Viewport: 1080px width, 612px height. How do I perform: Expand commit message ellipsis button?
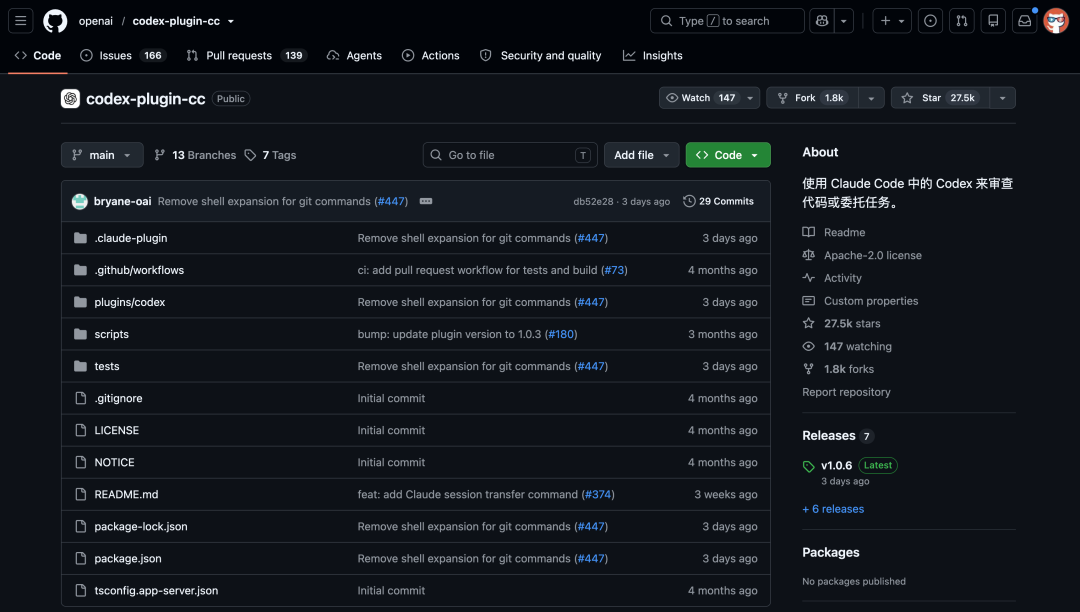[x=426, y=201]
